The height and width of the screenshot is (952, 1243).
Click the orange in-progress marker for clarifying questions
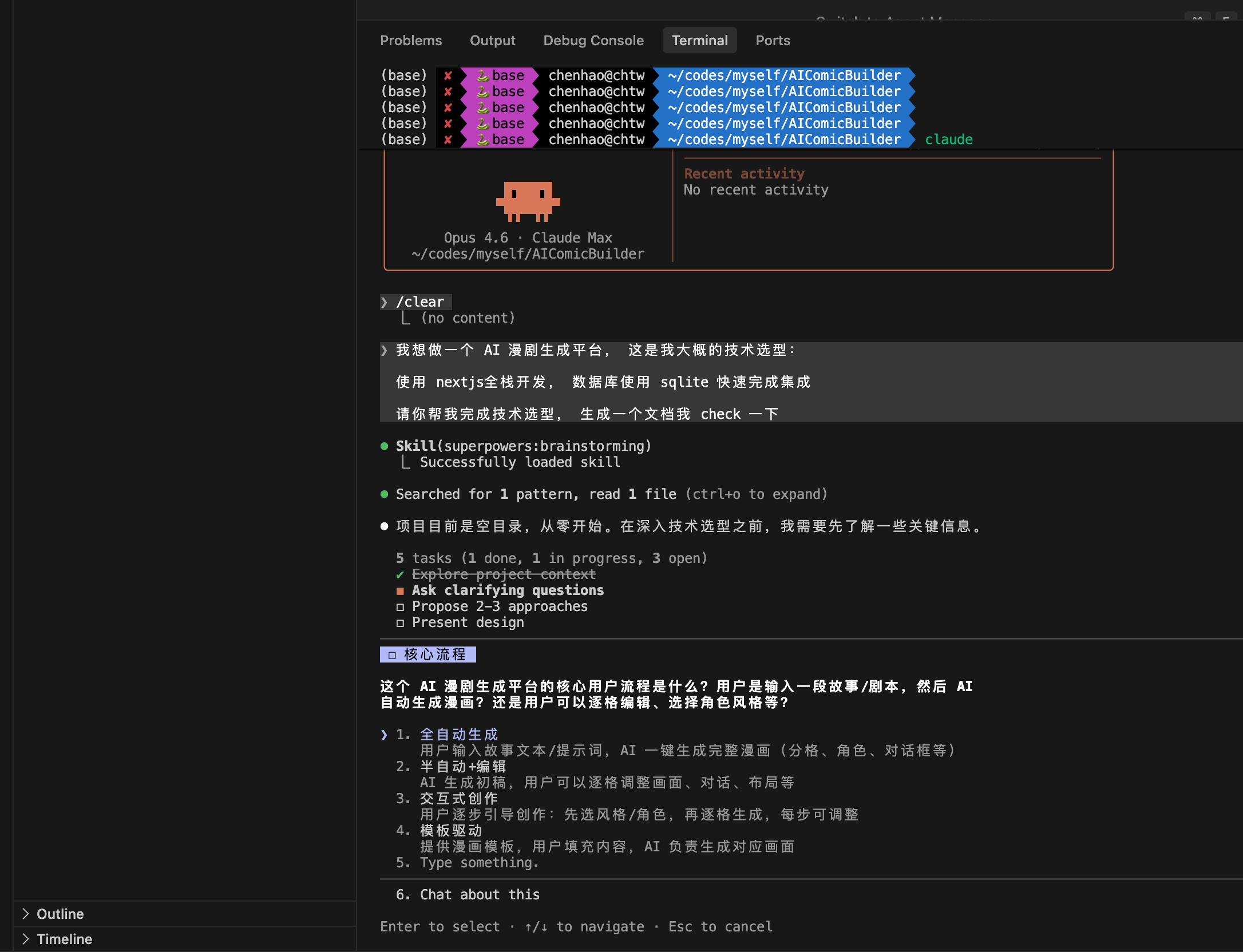400,590
